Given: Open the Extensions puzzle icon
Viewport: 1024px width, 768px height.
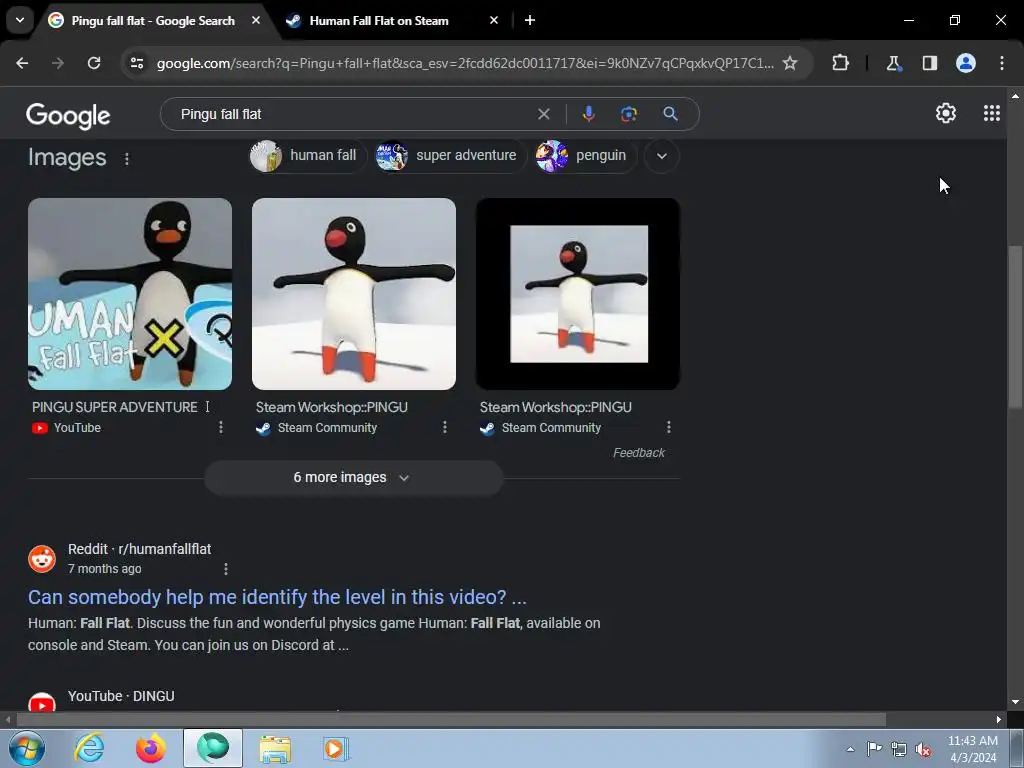Looking at the screenshot, I should tap(840, 63).
